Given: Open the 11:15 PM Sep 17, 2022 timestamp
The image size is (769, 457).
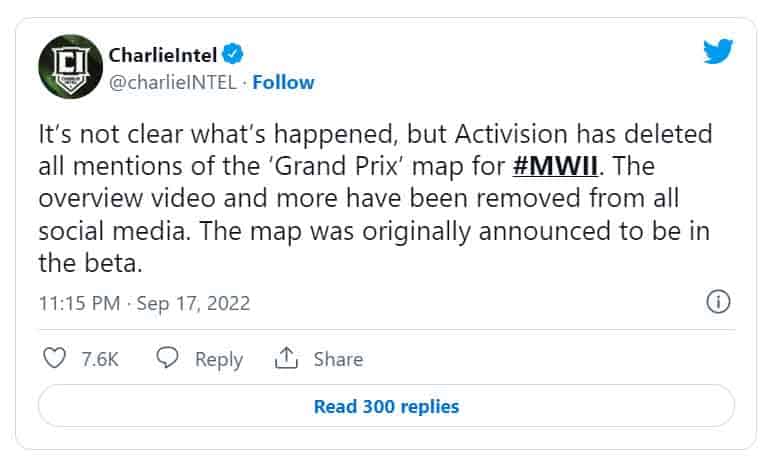Looking at the screenshot, I should pos(145,304).
